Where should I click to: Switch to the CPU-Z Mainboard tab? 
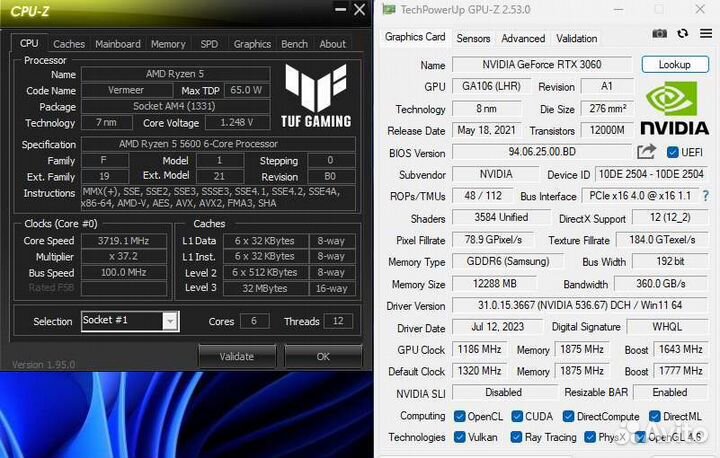click(118, 44)
